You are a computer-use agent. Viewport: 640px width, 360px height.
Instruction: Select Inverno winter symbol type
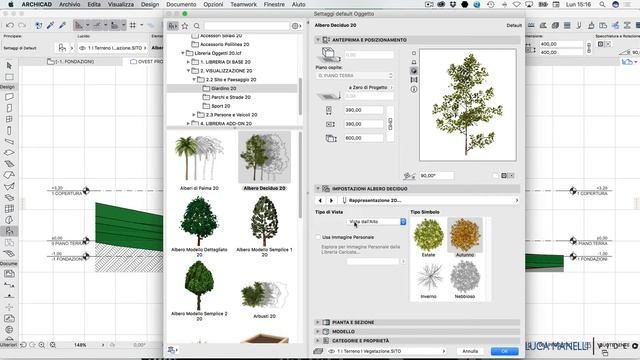coord(429,280)
